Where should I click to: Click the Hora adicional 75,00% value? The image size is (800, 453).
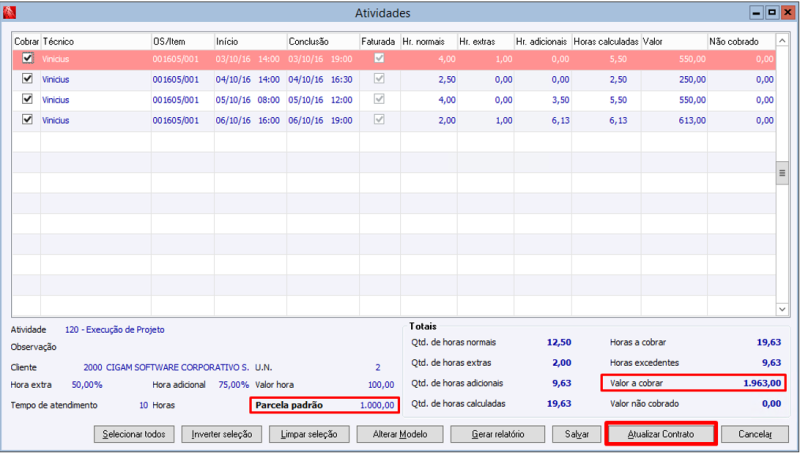234,385
